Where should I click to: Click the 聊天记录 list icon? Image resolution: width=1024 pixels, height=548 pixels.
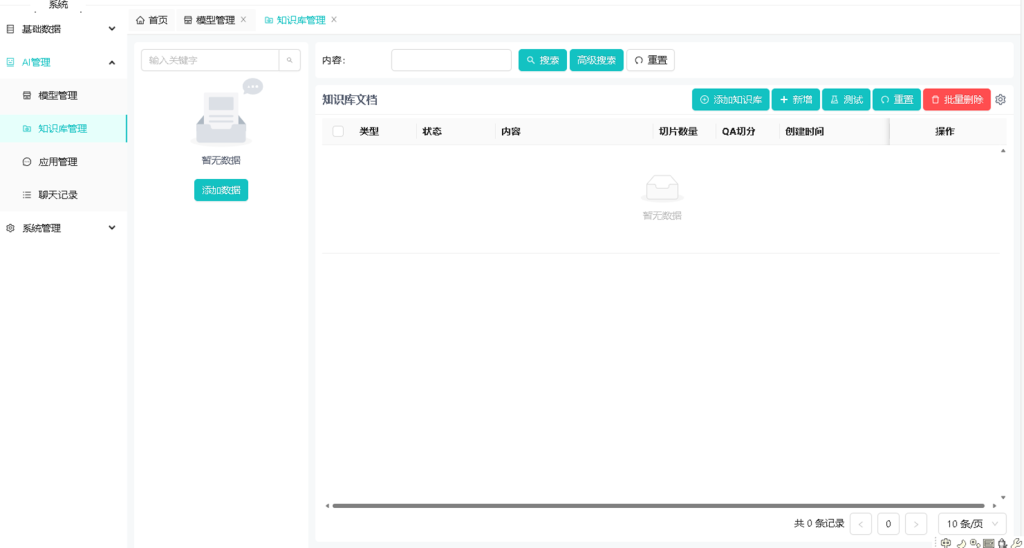pyautogui.click(x=27, y=195)
